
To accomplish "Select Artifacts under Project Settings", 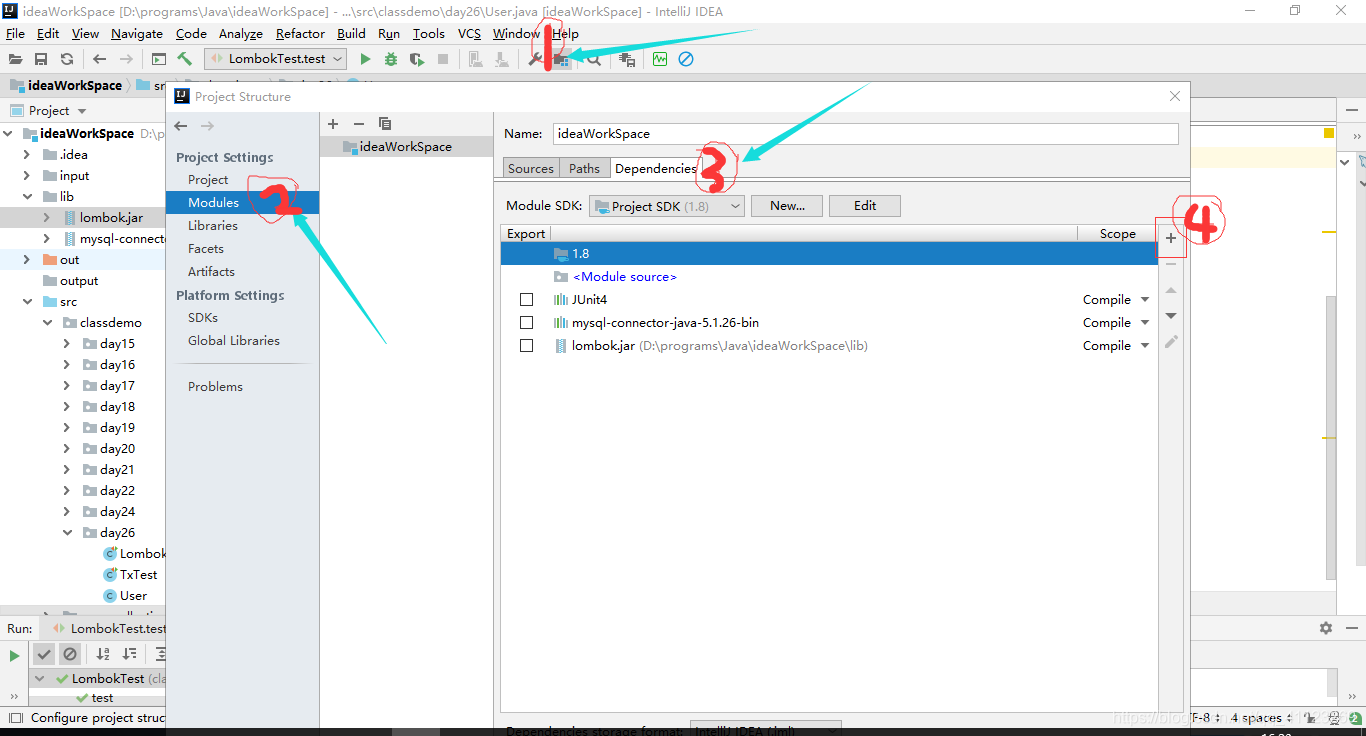I will 211,272.
